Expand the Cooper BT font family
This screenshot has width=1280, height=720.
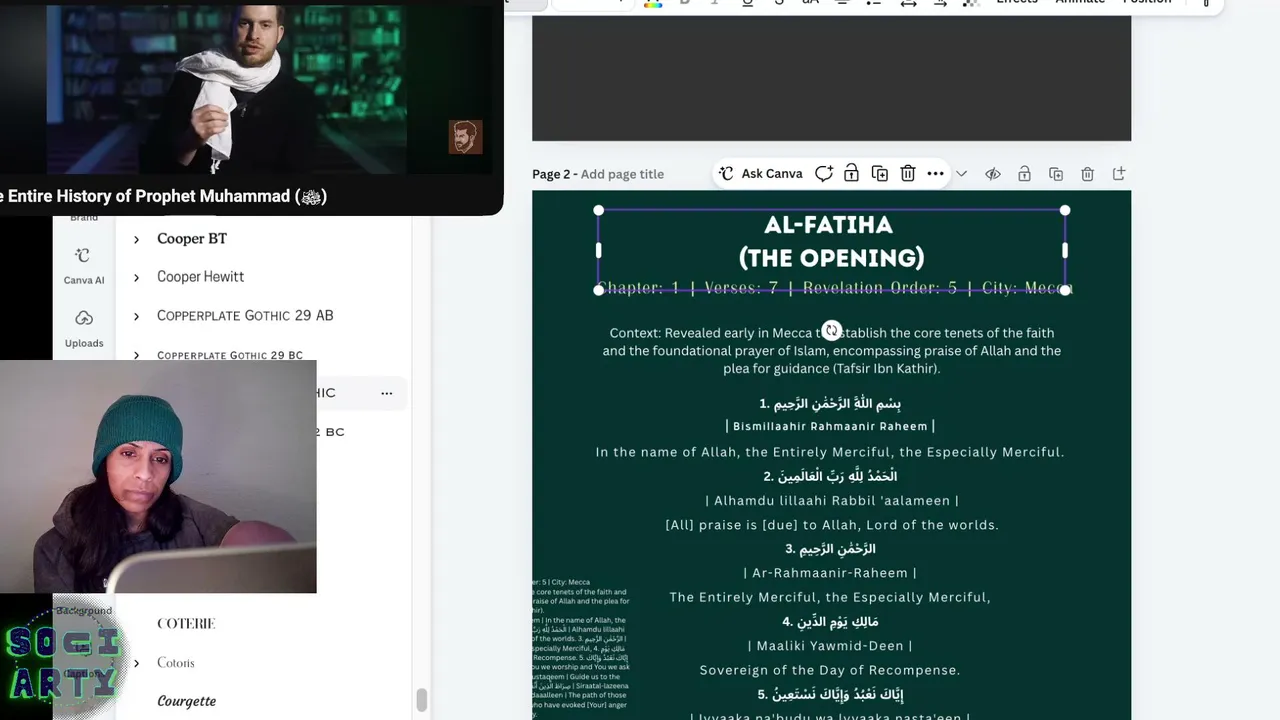(136, 240)
